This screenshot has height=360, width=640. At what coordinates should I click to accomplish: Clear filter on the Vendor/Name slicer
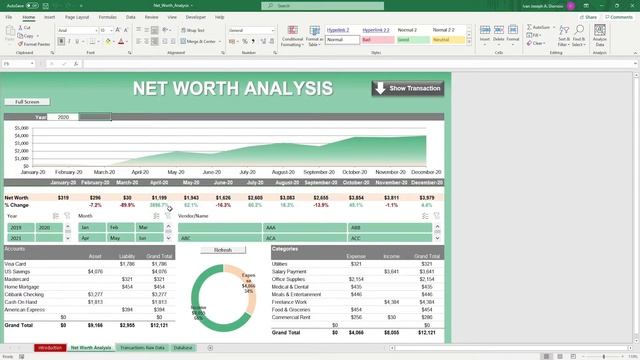437,216
